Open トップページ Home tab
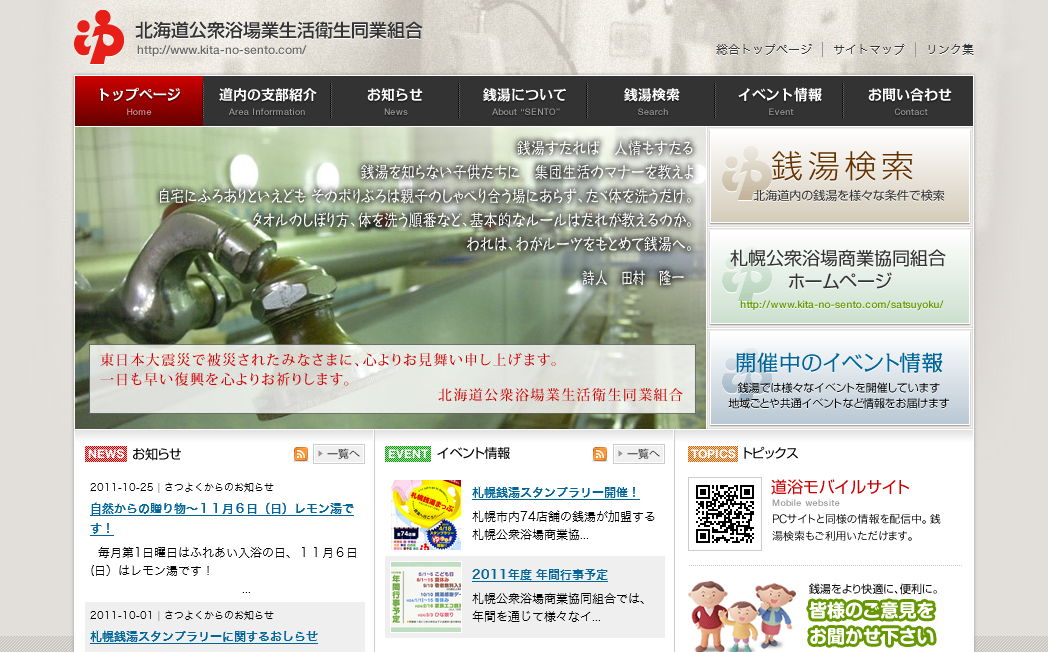Viewport: 1048px width, 652px height. 139,101
